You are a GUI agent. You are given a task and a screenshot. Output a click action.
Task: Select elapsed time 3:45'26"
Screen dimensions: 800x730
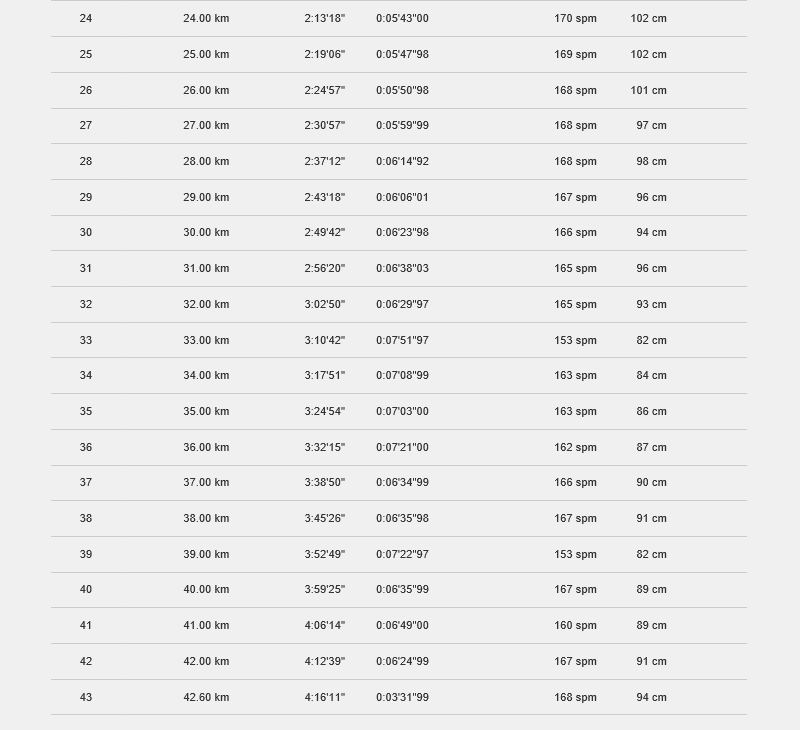pyautogui.click(x=324, y=518)
